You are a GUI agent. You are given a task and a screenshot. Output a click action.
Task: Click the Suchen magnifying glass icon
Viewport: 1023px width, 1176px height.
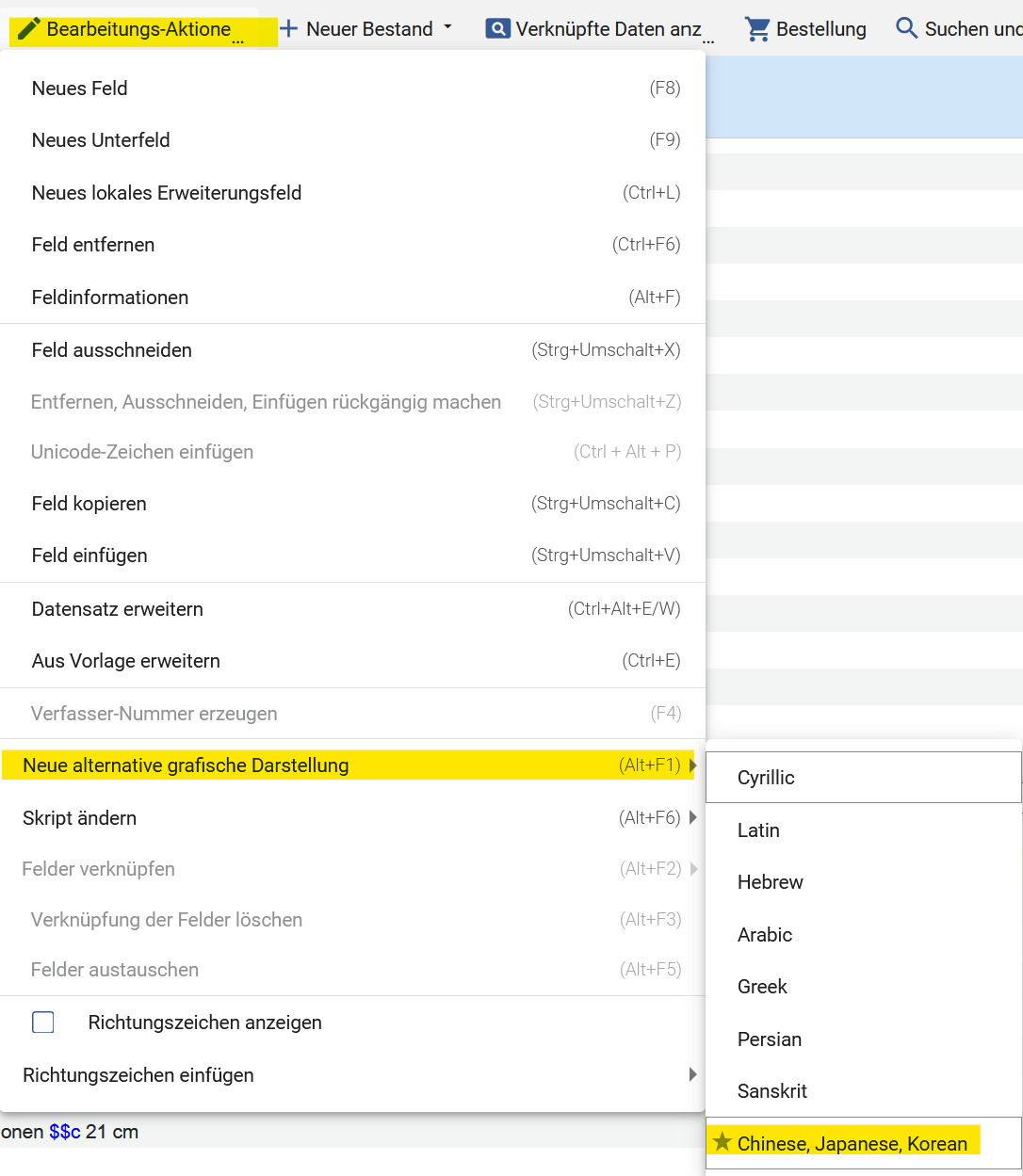[x=906, y=28]
